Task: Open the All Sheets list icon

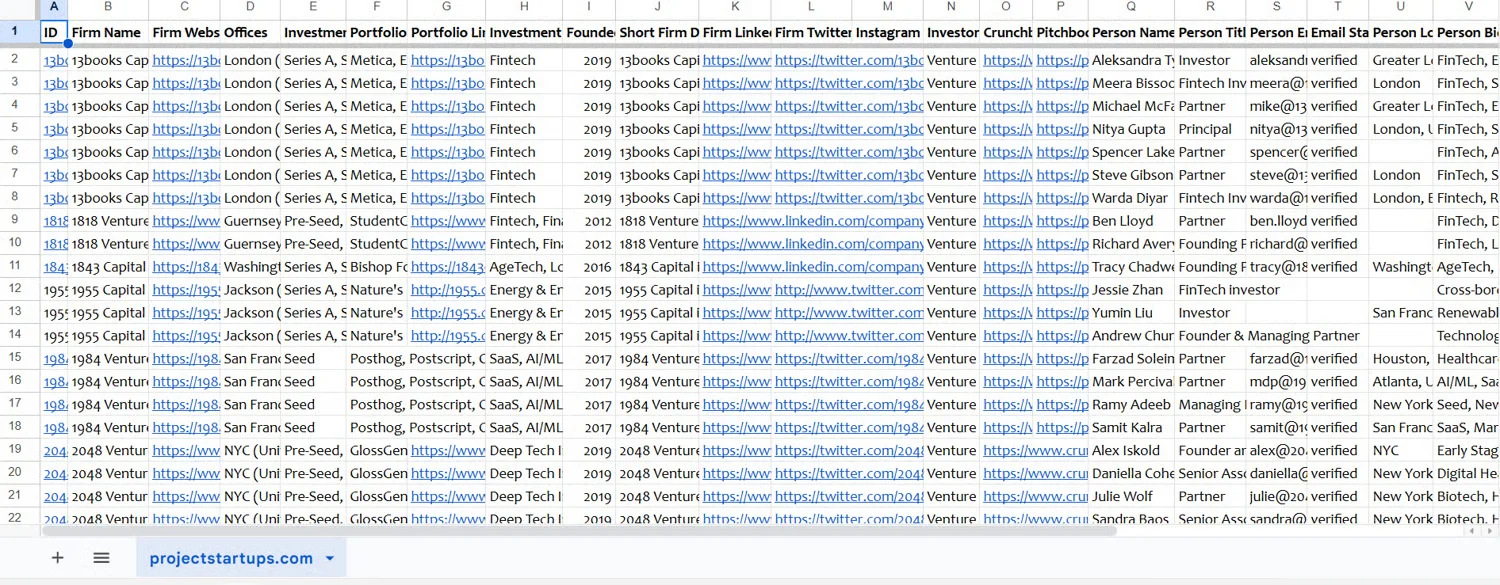Action: click(101, 558)
